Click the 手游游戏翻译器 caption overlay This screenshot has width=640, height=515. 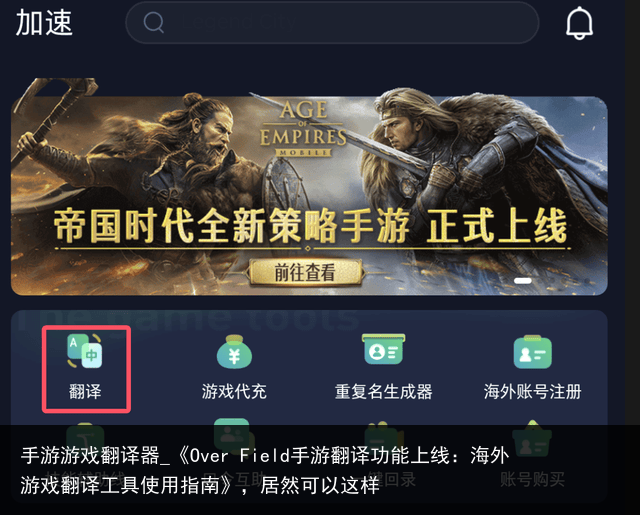coord(265,470)
